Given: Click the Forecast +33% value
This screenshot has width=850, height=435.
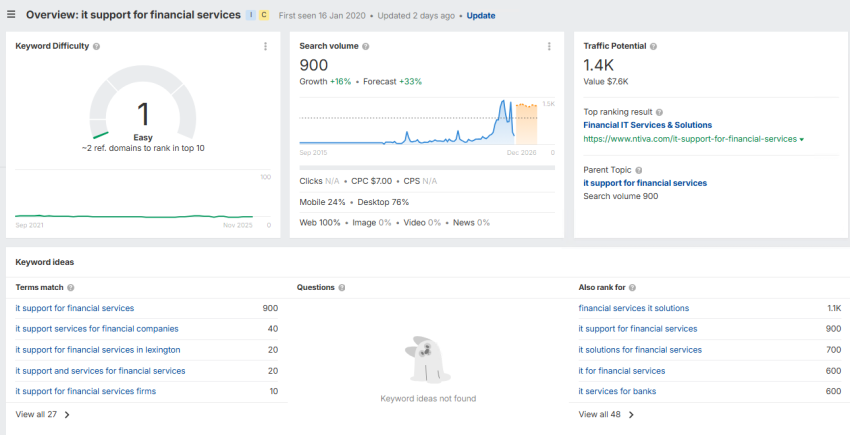Looking at the screenshot, I should click(410, 82).
